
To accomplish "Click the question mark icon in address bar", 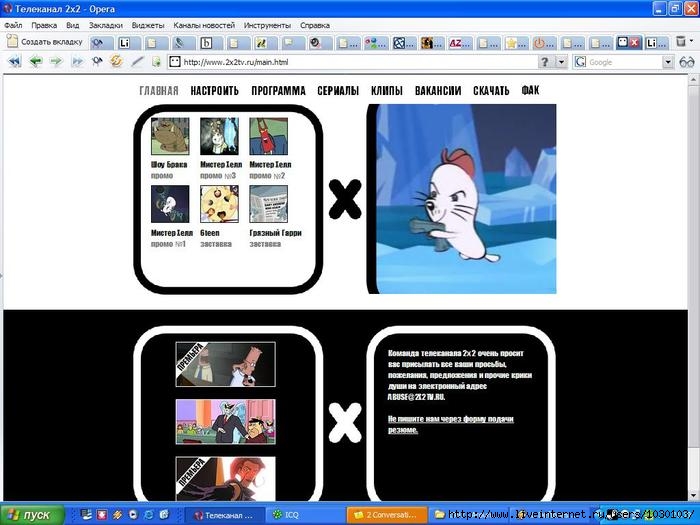I will point(545,62).
